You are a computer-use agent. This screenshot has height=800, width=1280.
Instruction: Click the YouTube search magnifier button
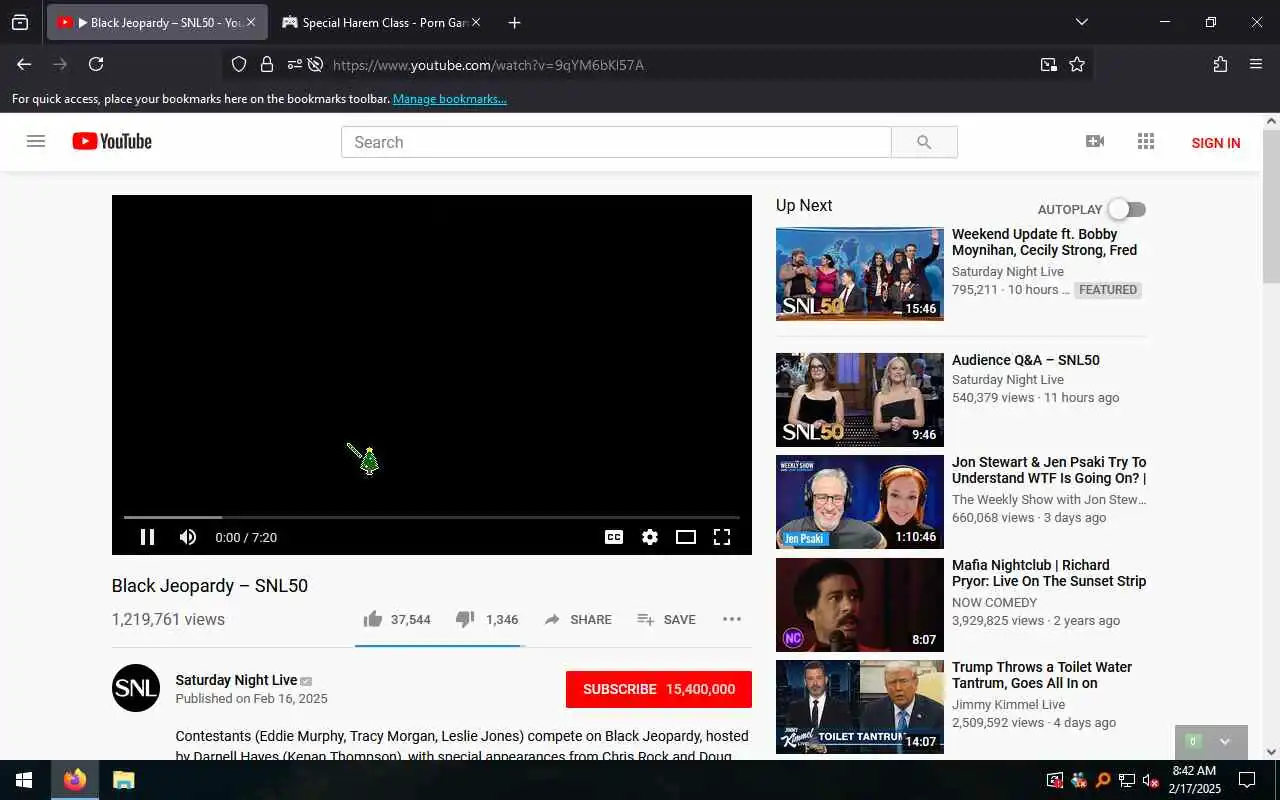click(x=924, y=142)
